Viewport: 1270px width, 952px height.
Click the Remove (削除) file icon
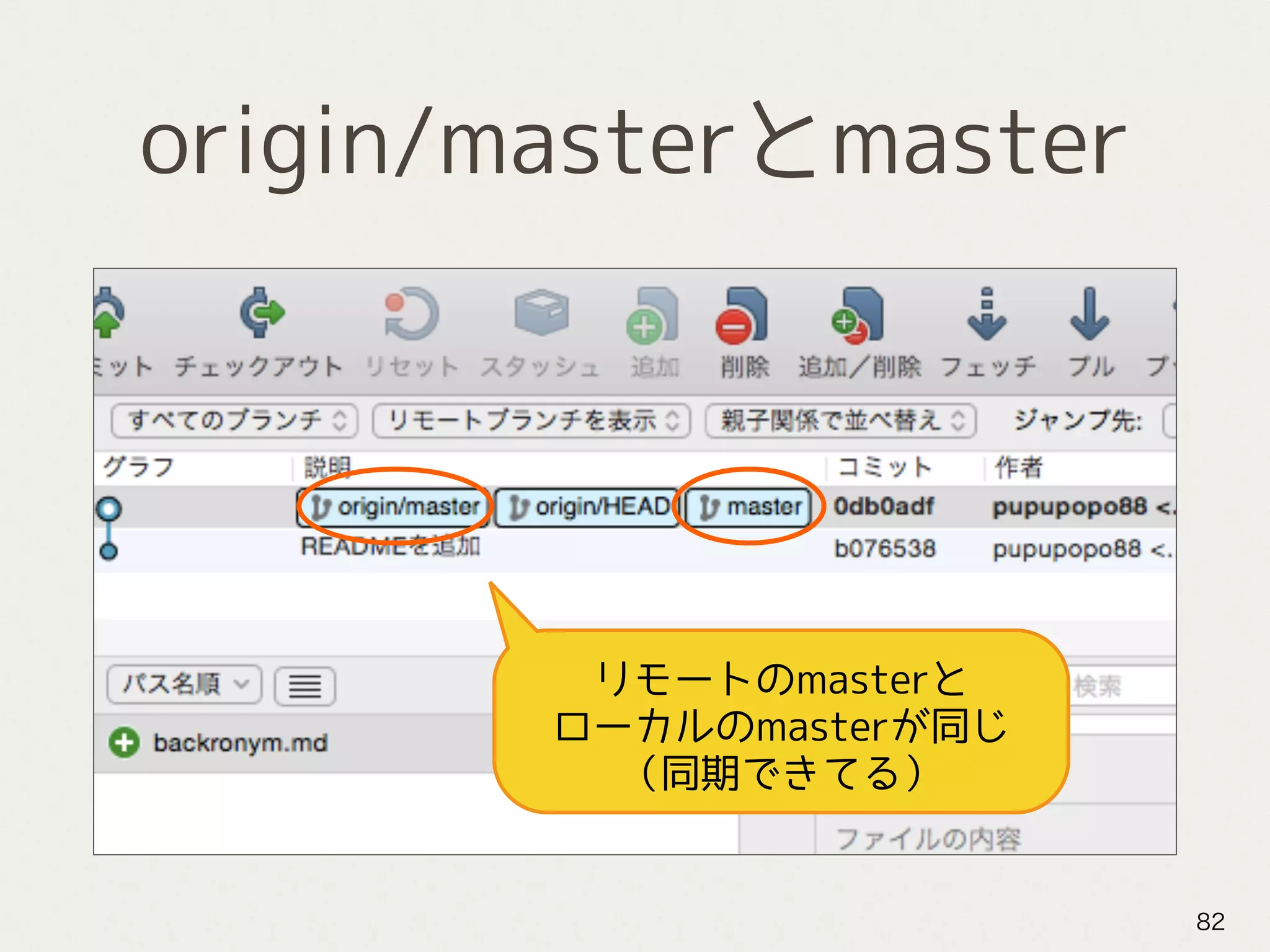click(742, 316)
